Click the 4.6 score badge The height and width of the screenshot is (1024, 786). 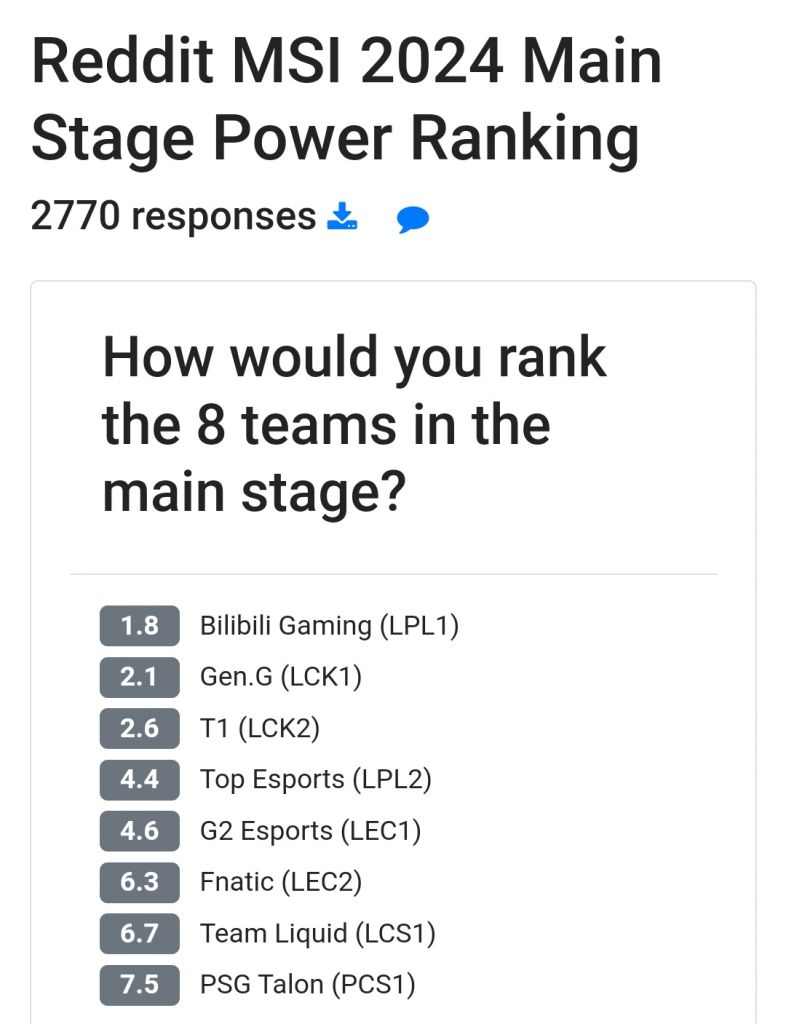139,831
